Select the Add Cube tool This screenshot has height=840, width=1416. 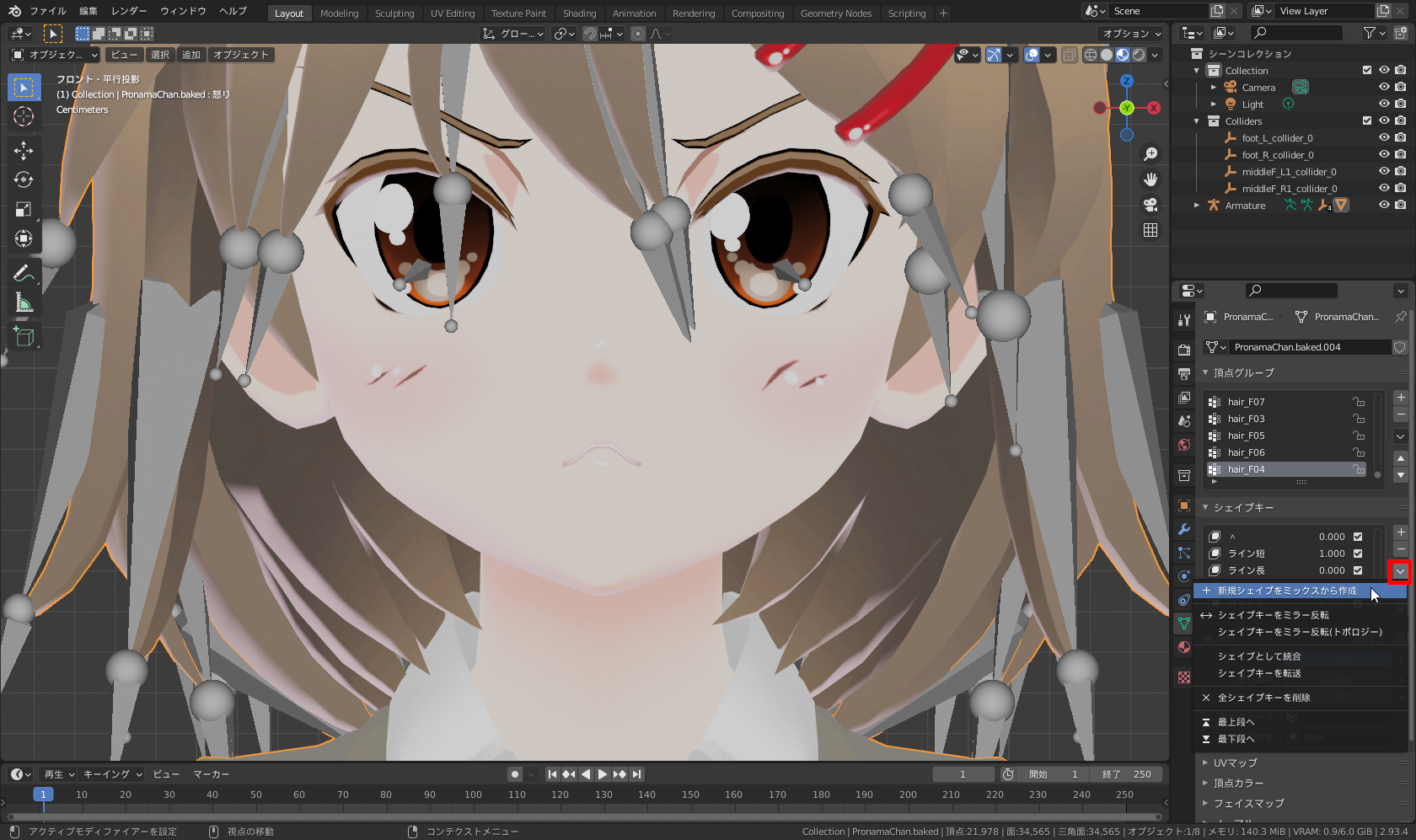click(24, 337)
